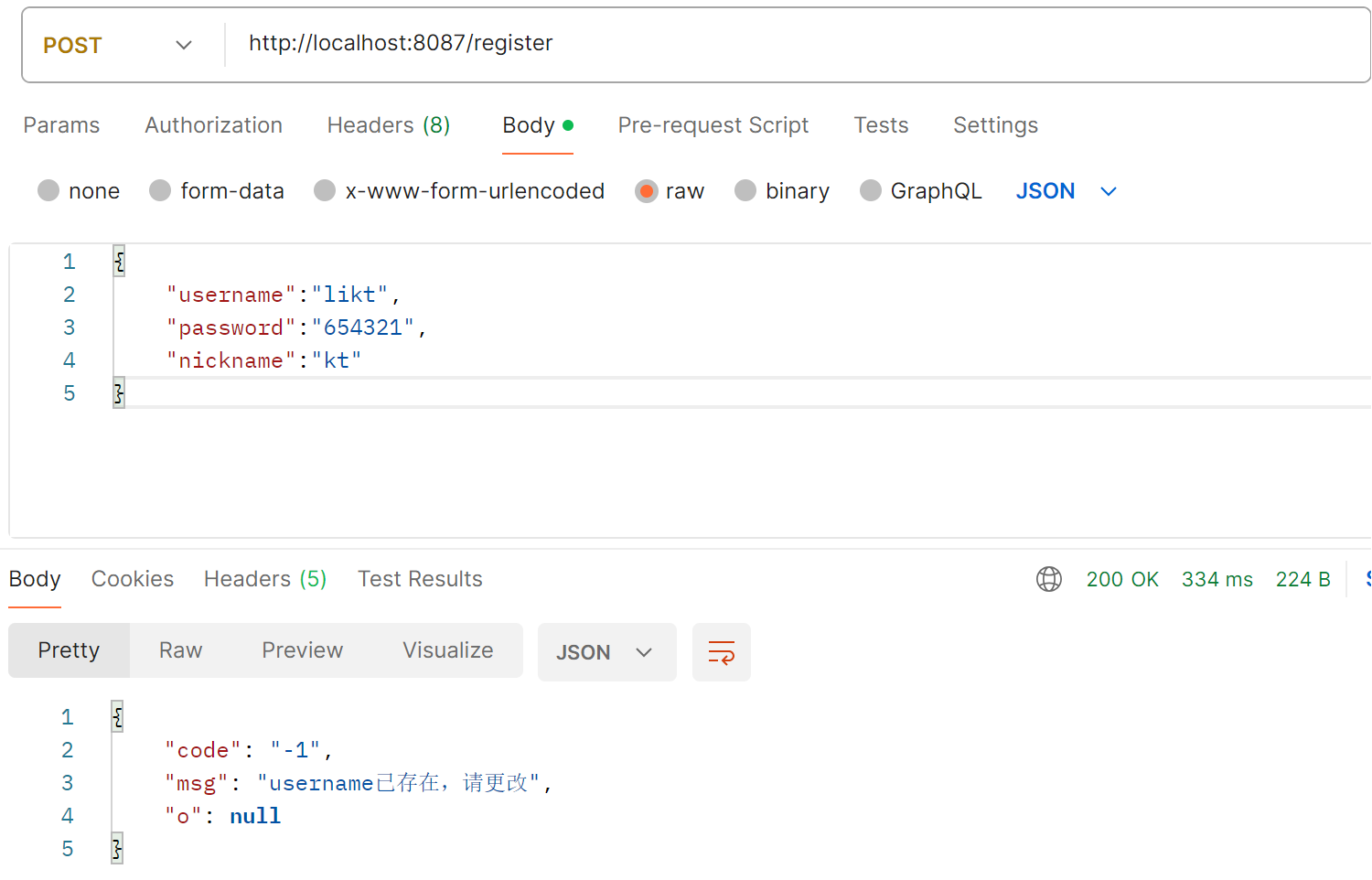Click the 200 OK status
The image size is (1372, 880).
coord(1122,579)
